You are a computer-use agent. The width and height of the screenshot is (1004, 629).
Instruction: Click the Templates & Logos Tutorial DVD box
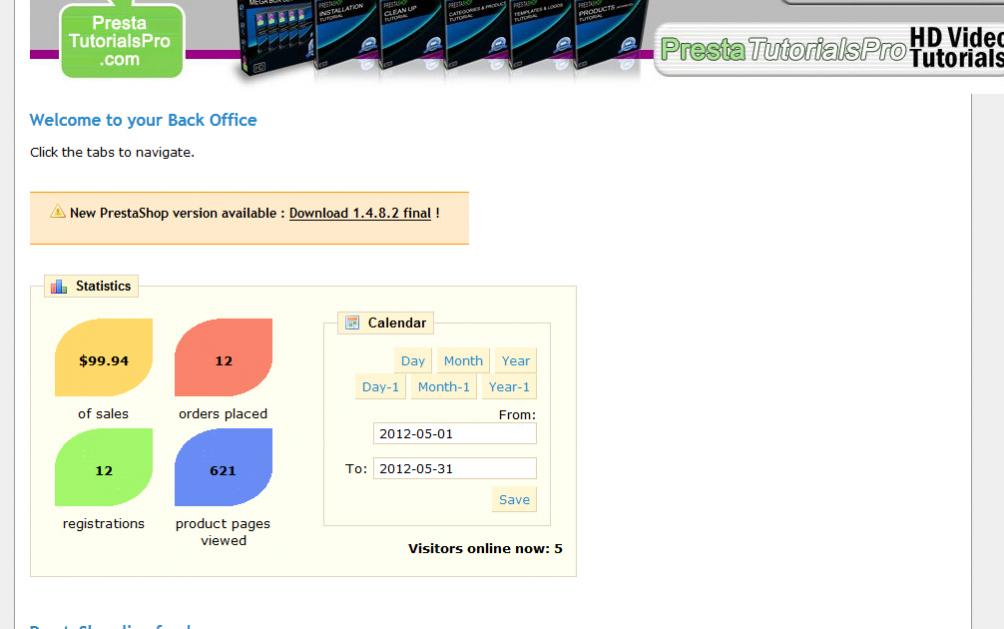click(541, 35)
